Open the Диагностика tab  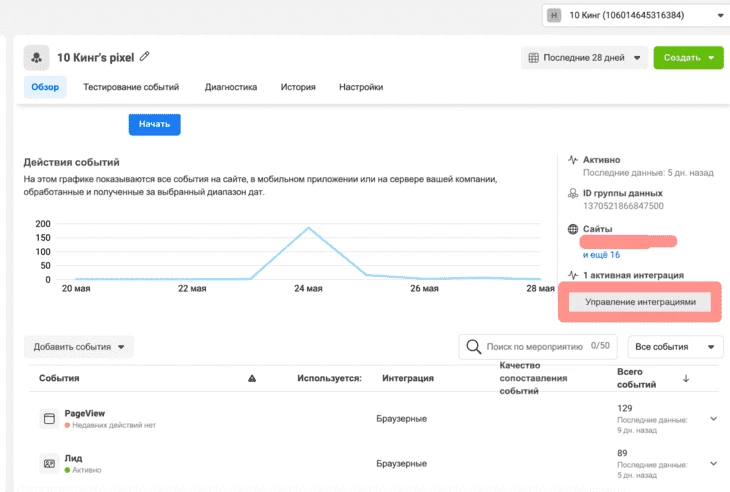[231, 87]
